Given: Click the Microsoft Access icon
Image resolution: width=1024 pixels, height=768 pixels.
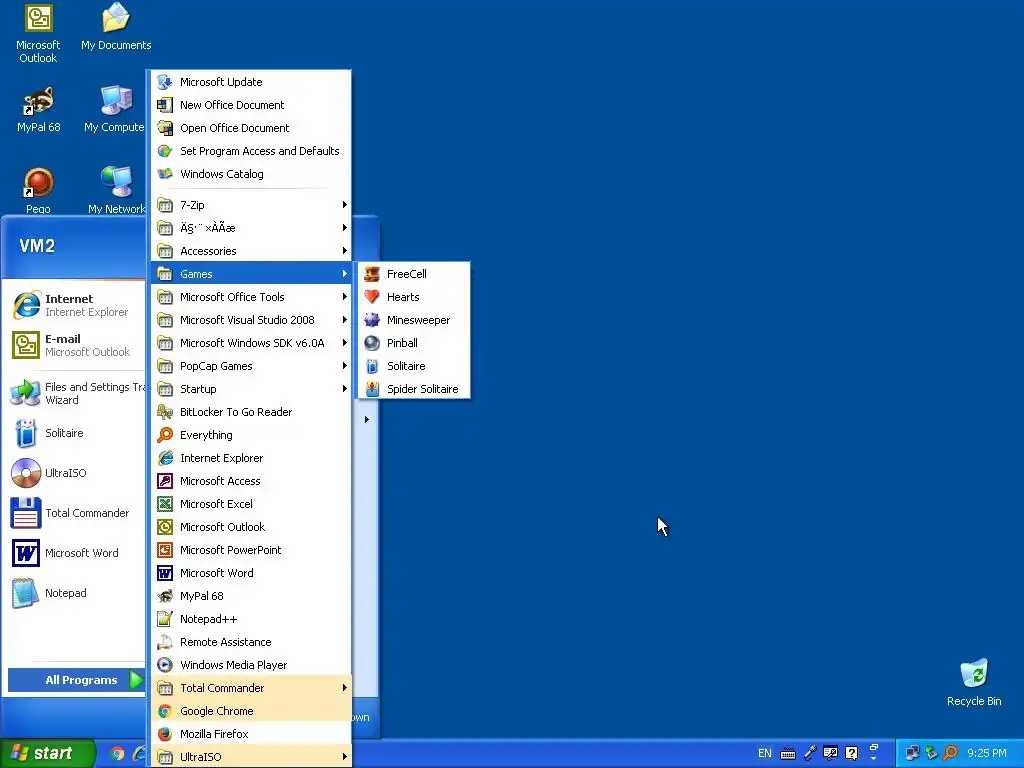Looking at the screenshot, I should [x=165, y=481].
